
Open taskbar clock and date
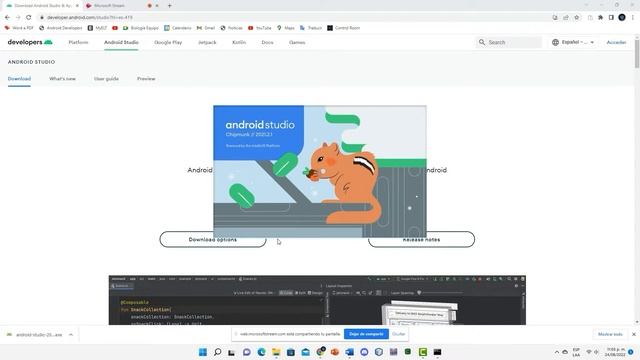point(615,352)
